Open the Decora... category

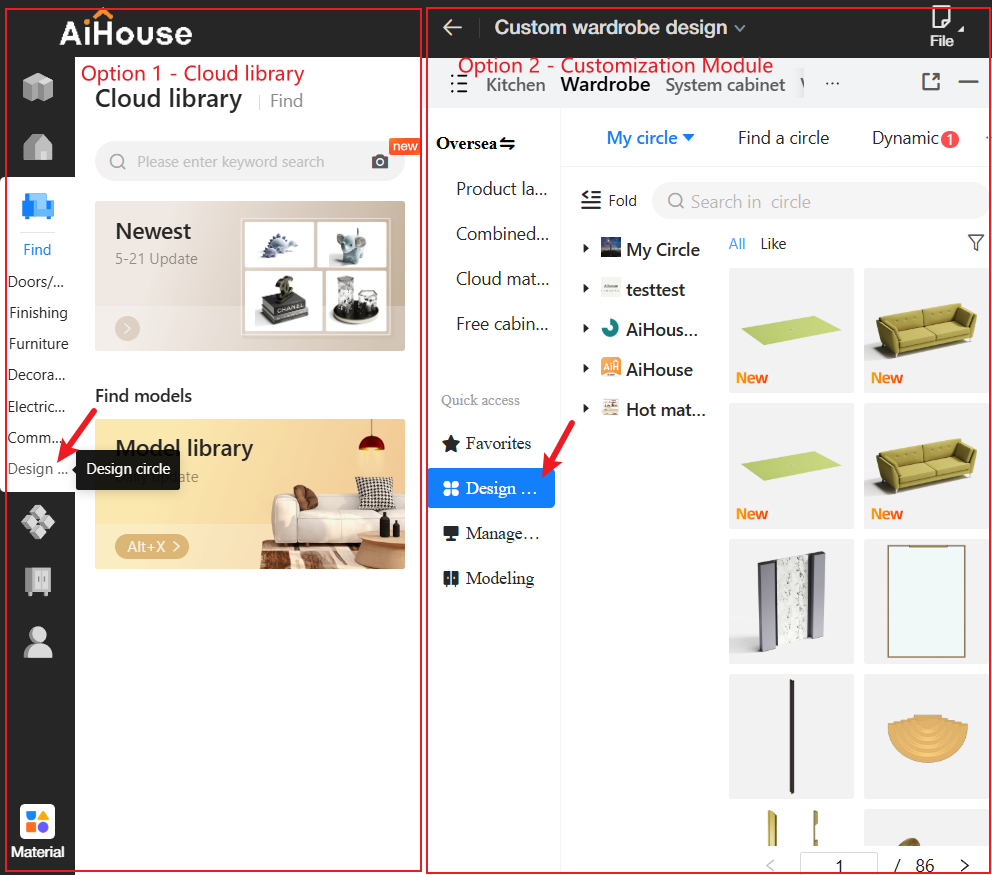(x=37, y=375)
